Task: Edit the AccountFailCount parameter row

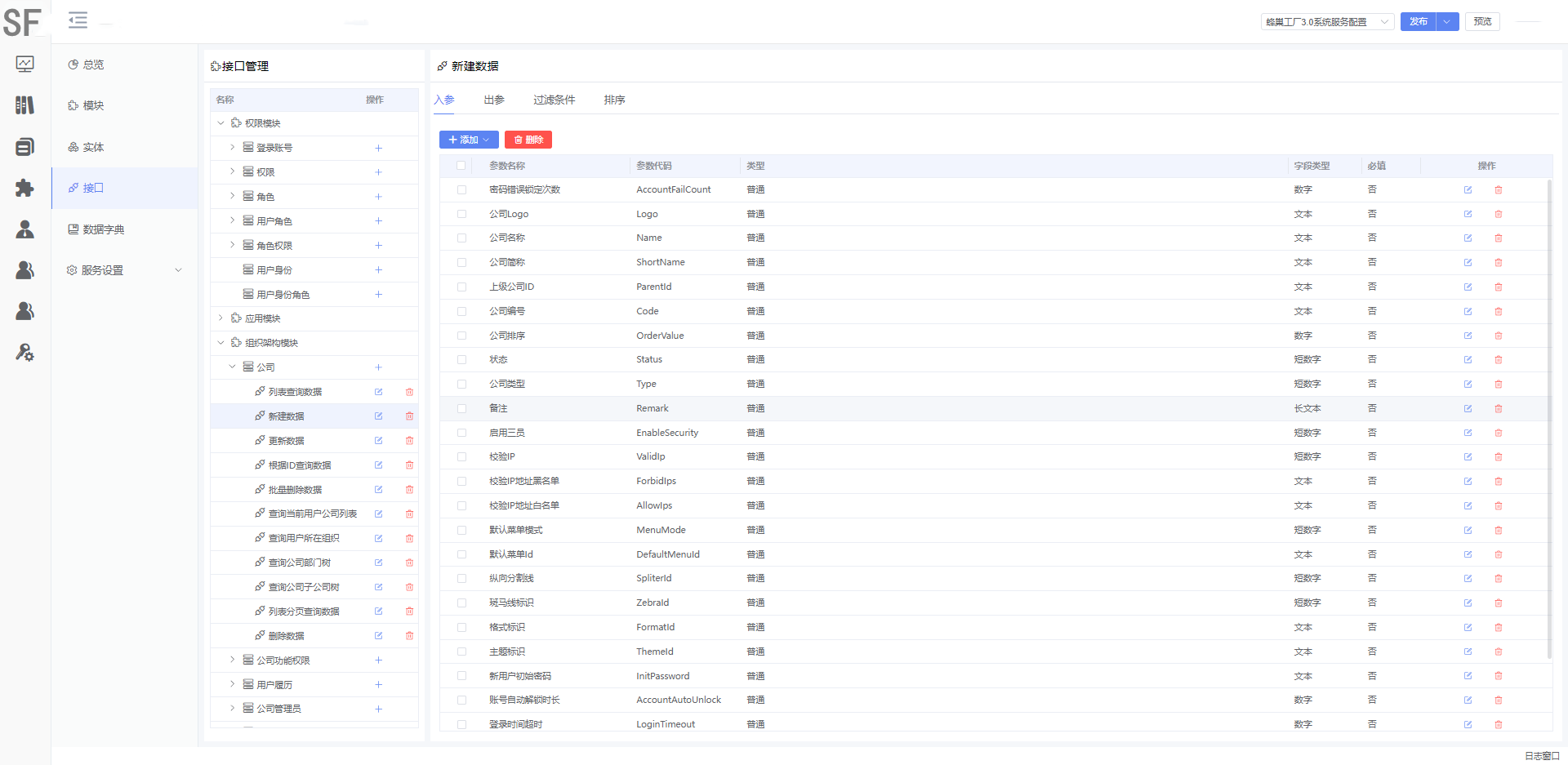Action: pyautogui.click(x=1468, y=190)
